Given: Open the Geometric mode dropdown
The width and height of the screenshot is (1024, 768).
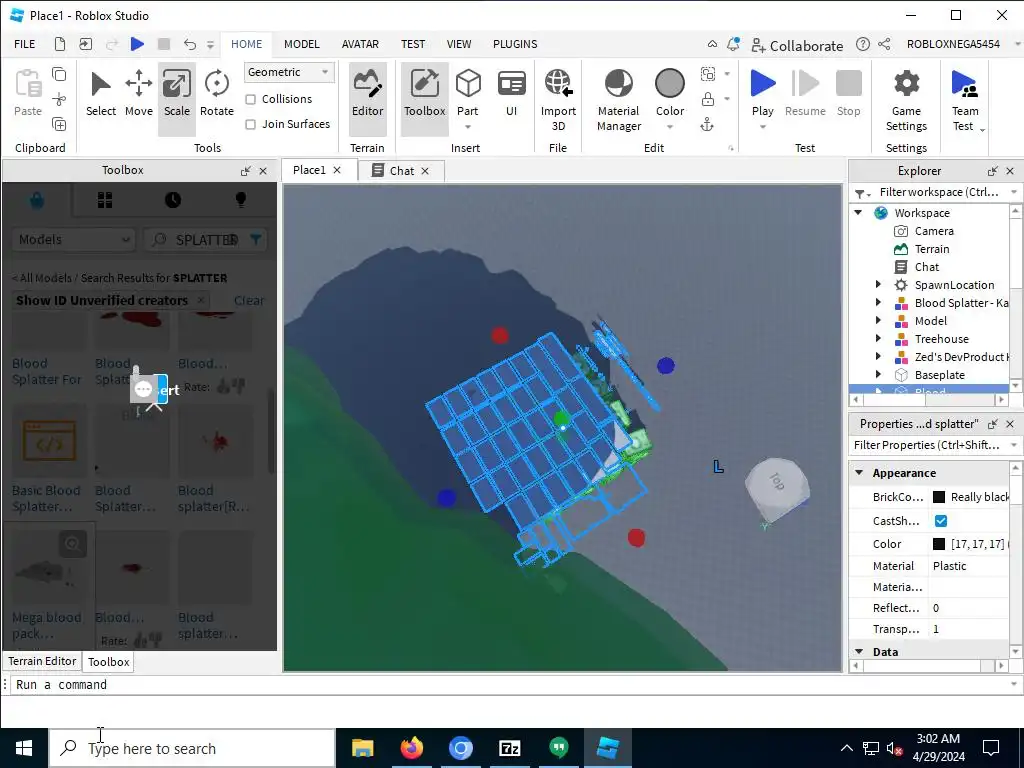Looking at the screenshot, I should (x=289, y=72).
